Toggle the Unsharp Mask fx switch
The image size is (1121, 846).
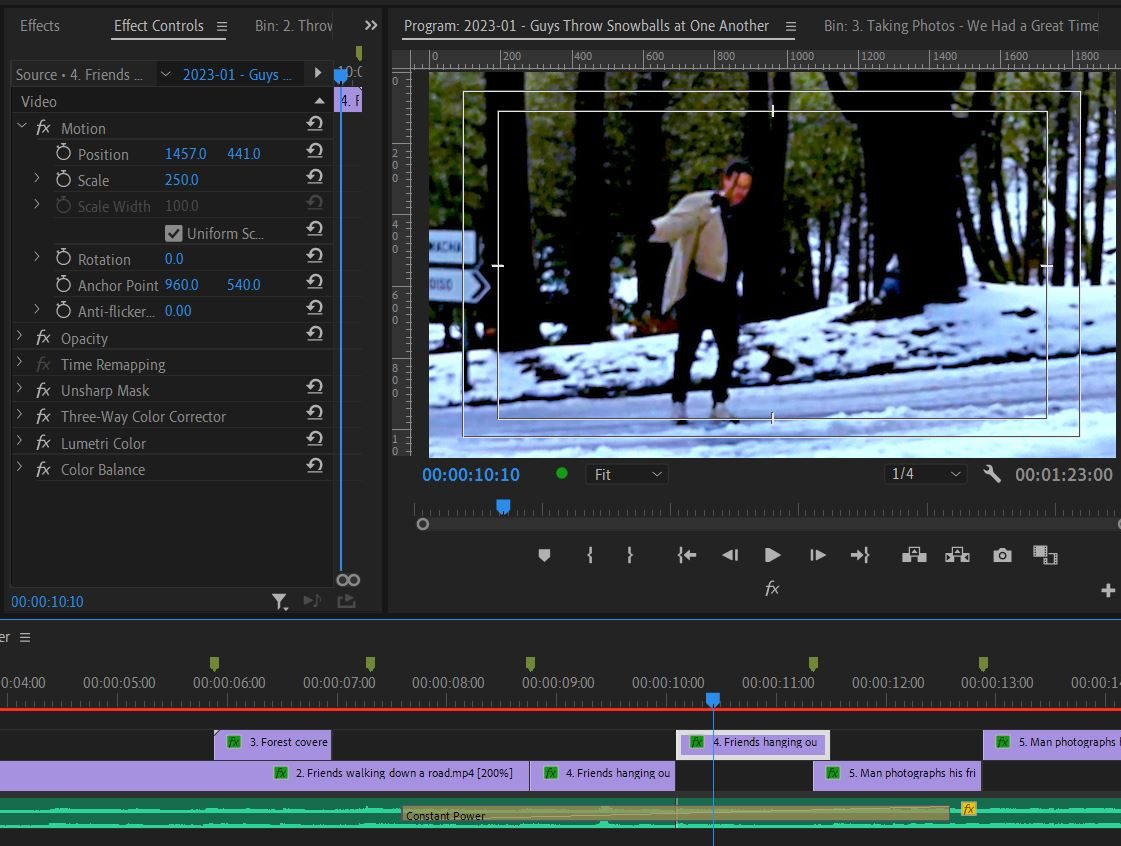[43, 390]
